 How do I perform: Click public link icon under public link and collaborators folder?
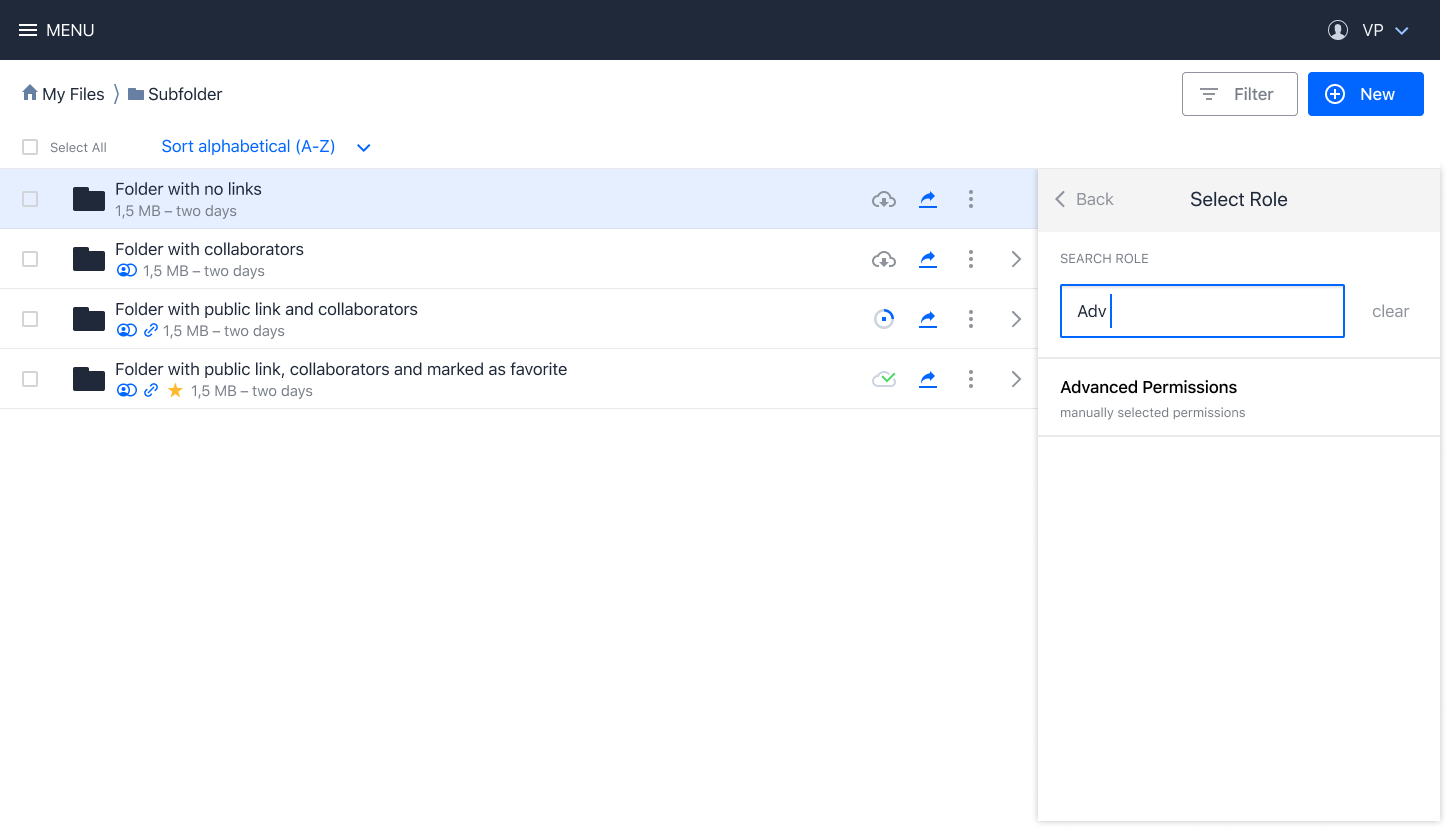(x=151, y=331)
